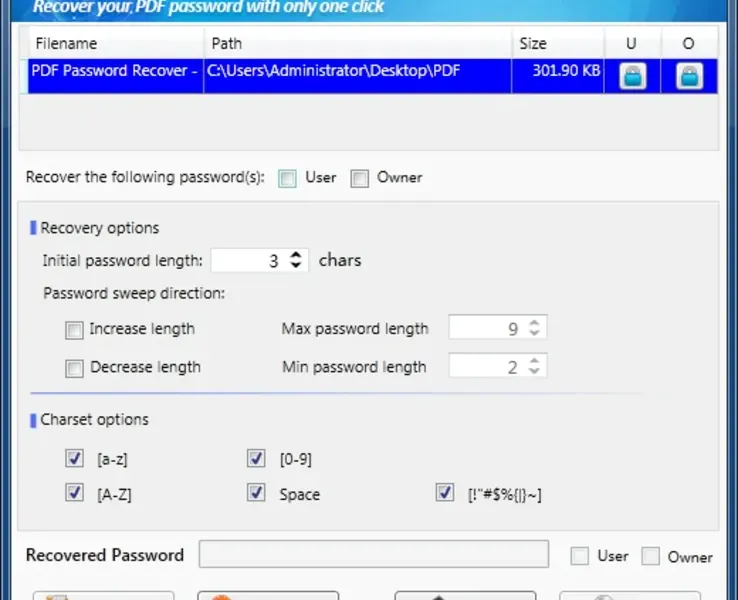The image size is (738, 600).
Task: Decrease initial password length with down arrow
Action: click(x=296, y=264)
